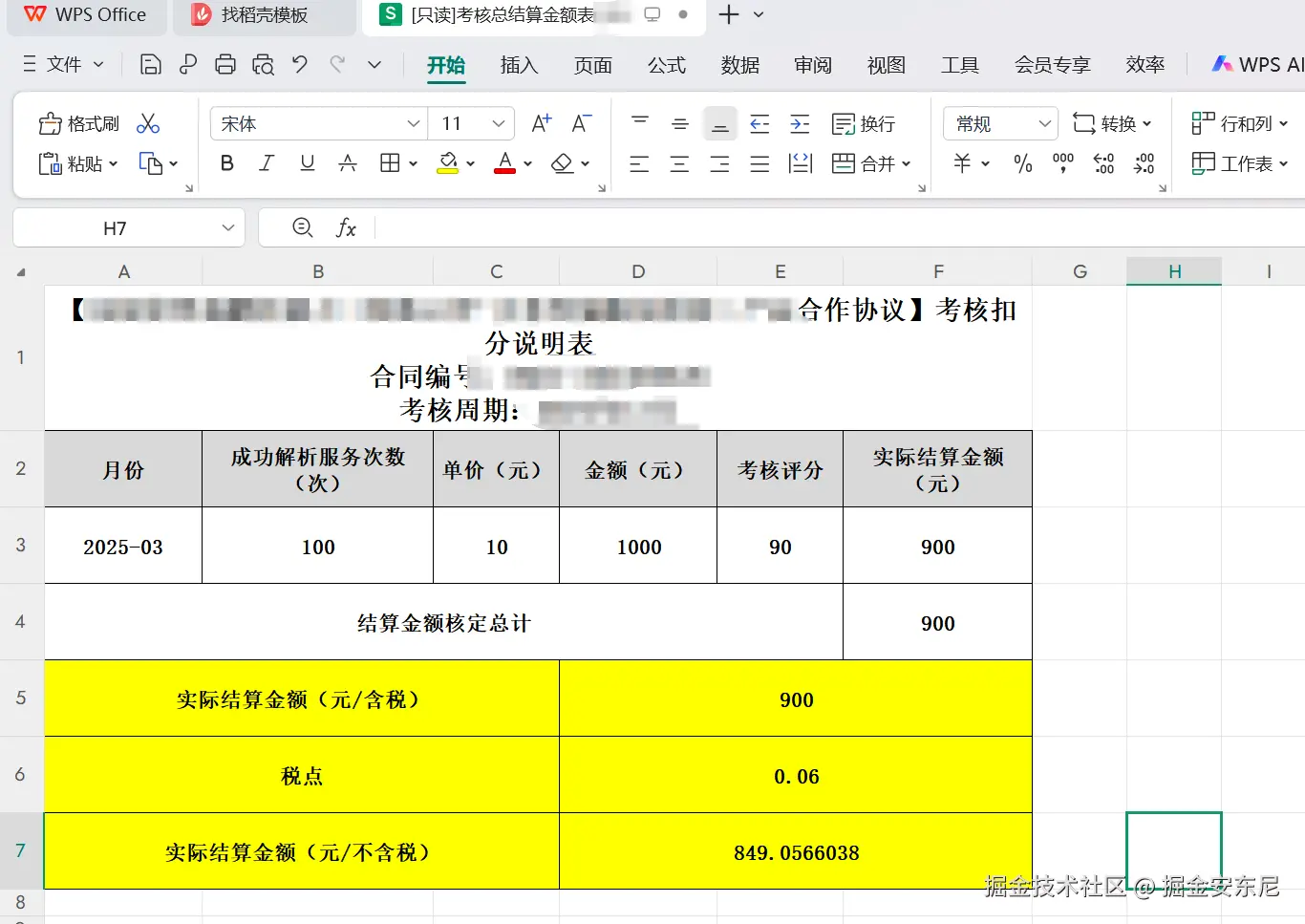Decrease indent icon
The width and height of the screenshot is (1305, 924).
[x=759, y=123]
